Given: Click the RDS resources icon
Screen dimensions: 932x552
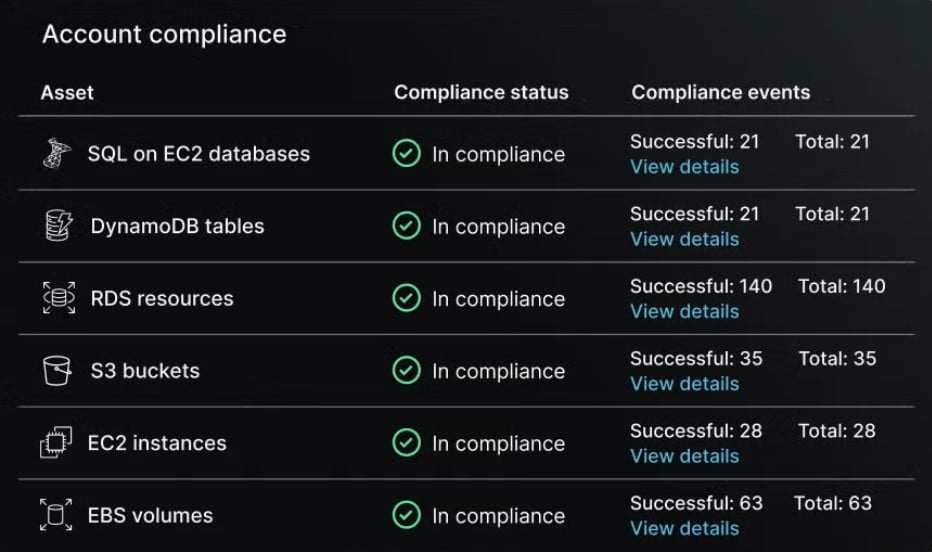Looking at the screenshot, I should click(x=59, y=298).
